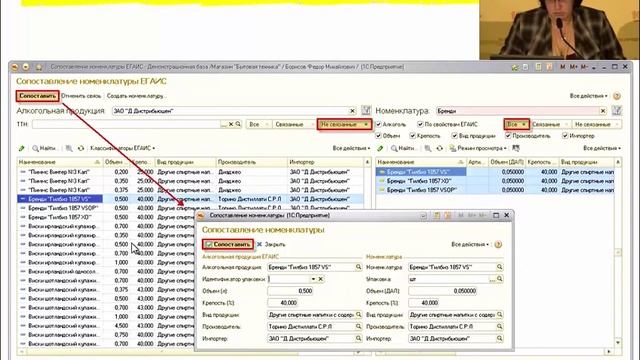Toggle the Вид продукции checkbox

(454, 136)
